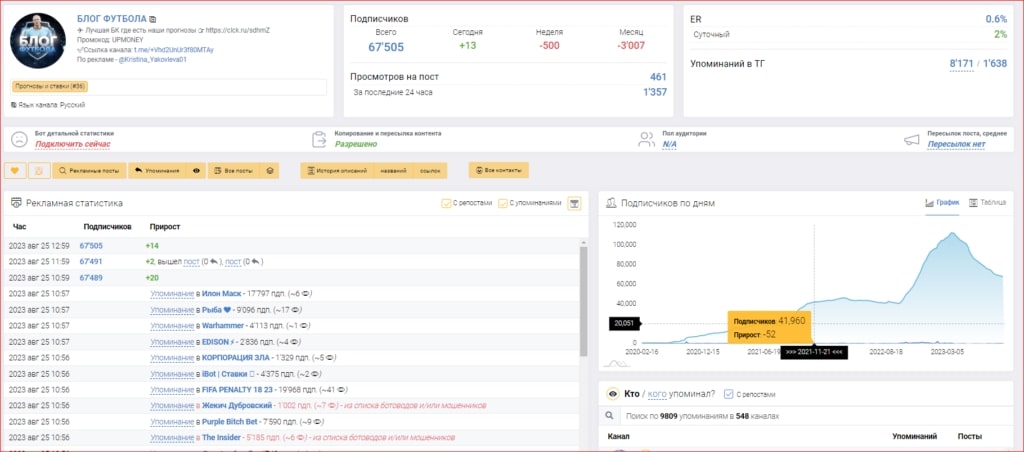Click the copy icon beside БЛОГ ФУТБОЛА title

(x=153, y=20)
